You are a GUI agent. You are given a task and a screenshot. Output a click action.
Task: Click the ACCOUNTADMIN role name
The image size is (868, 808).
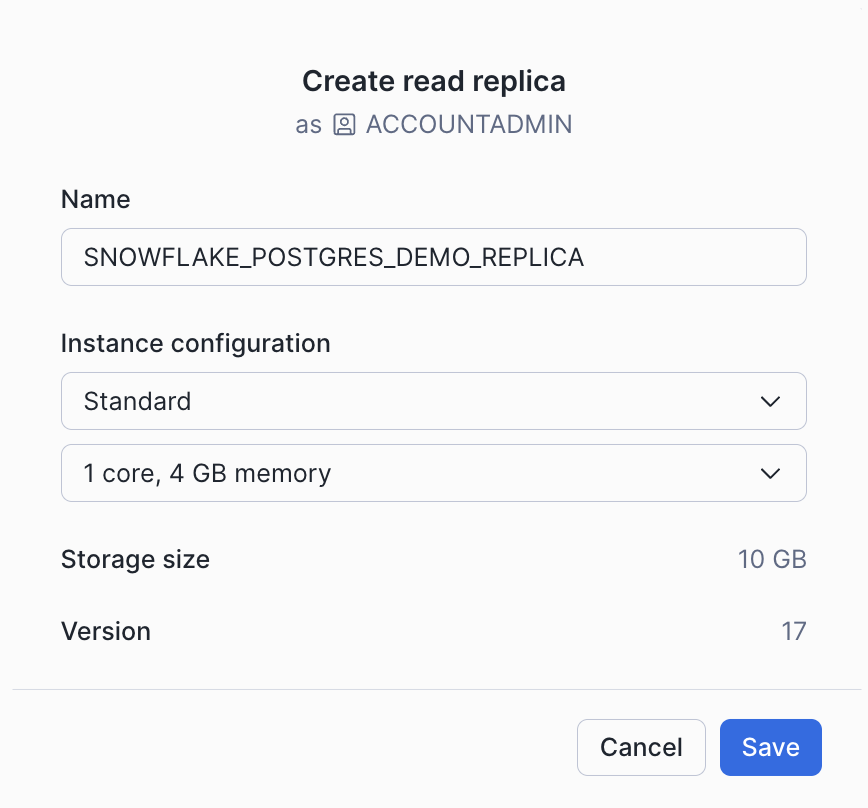[469, 125]
